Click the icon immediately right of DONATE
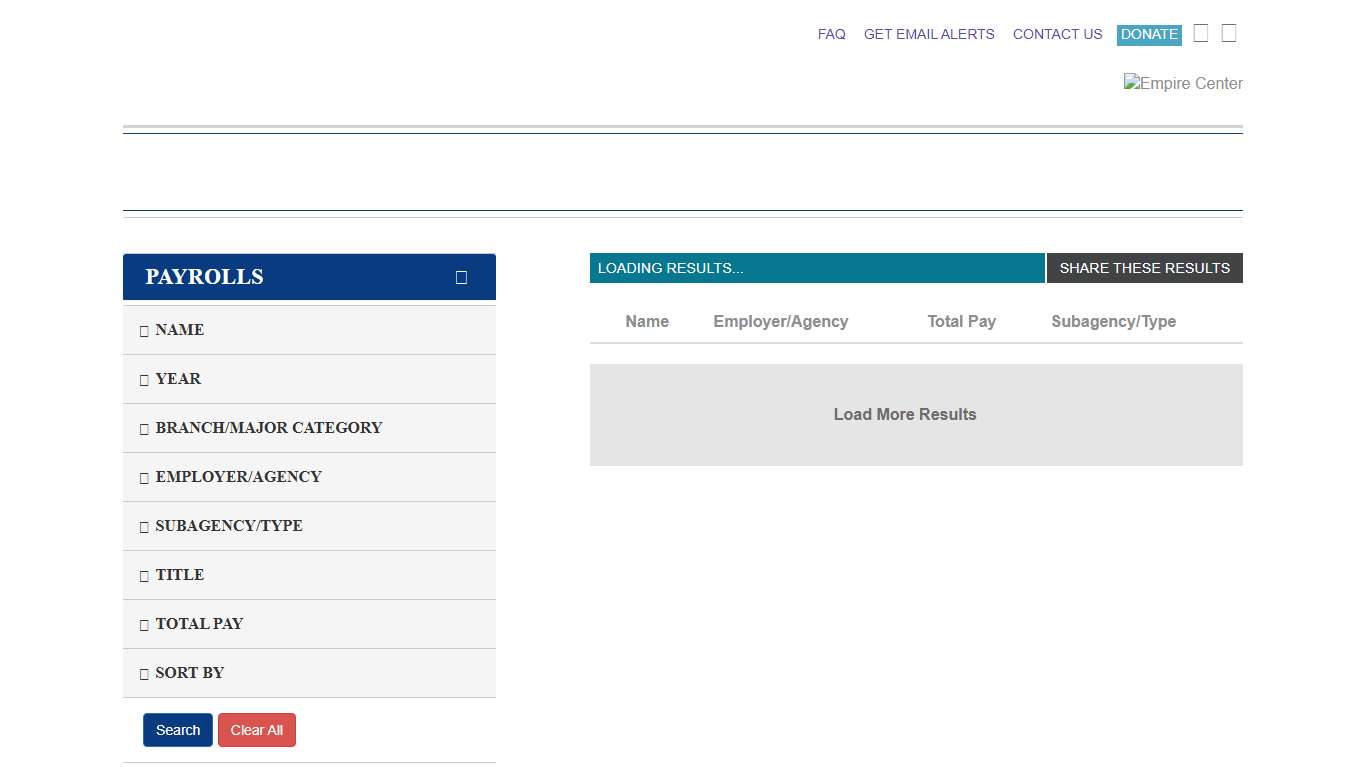1366x768 pixels. pos(1201,34)
